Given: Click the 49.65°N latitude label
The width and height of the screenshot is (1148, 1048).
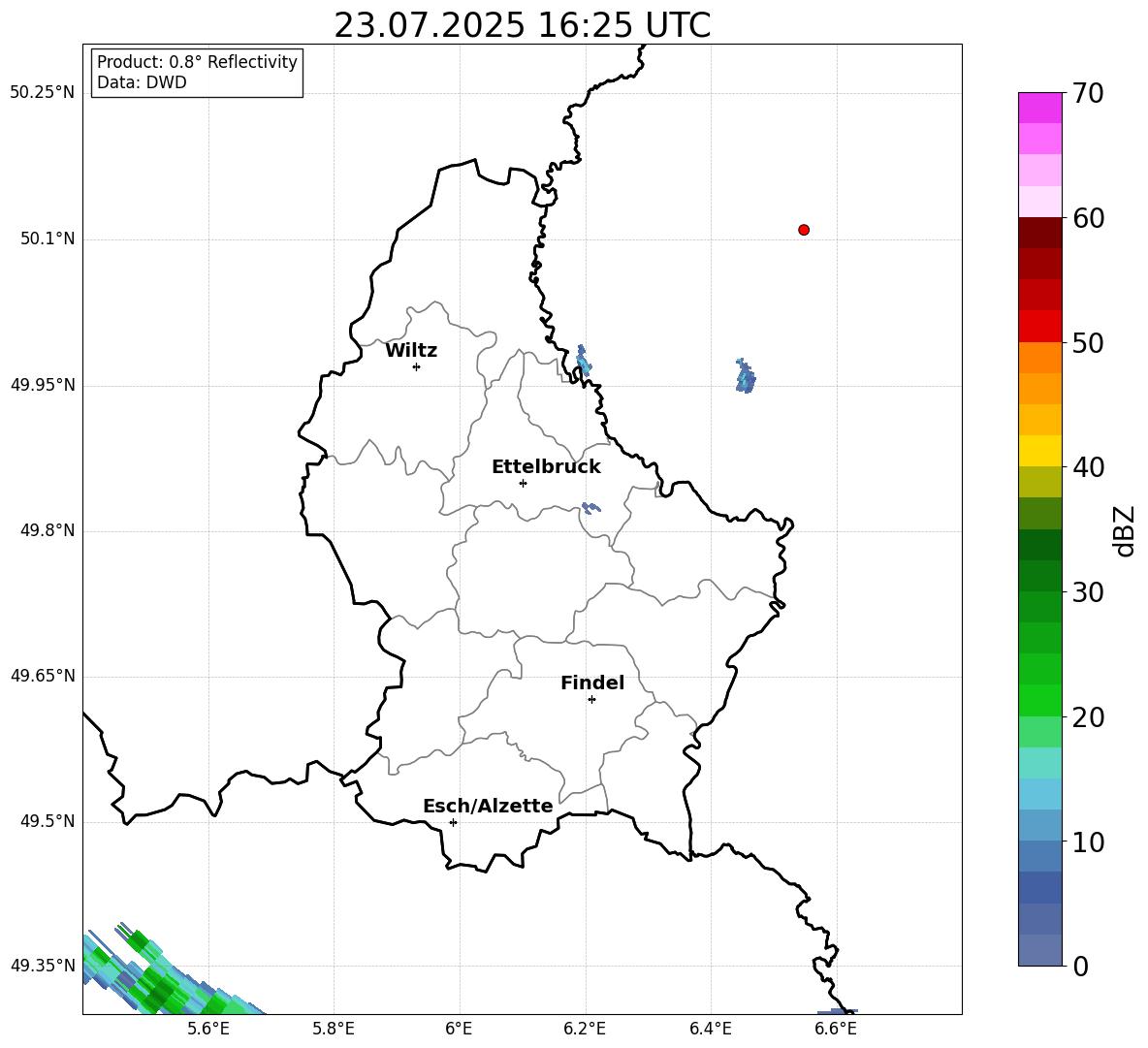Looking at the screenshot, I should [43, 676].
